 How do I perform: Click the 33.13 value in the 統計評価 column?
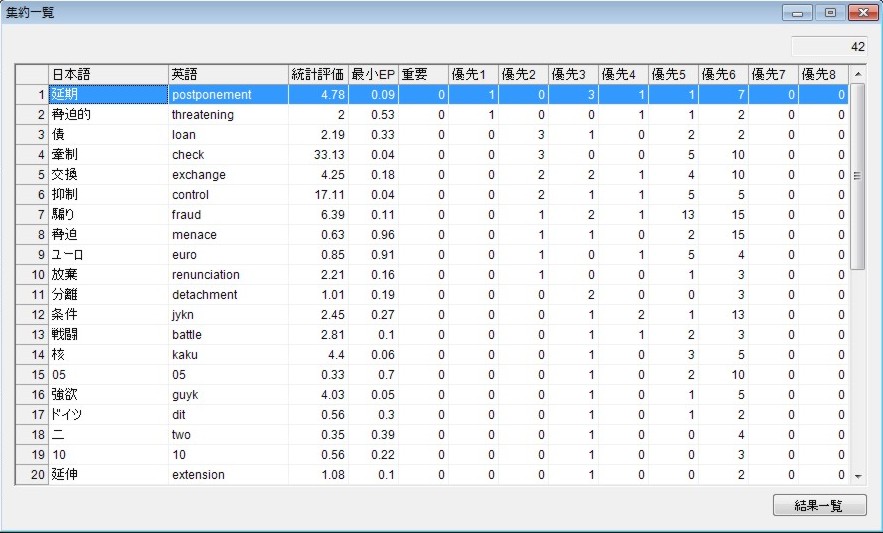318,155
